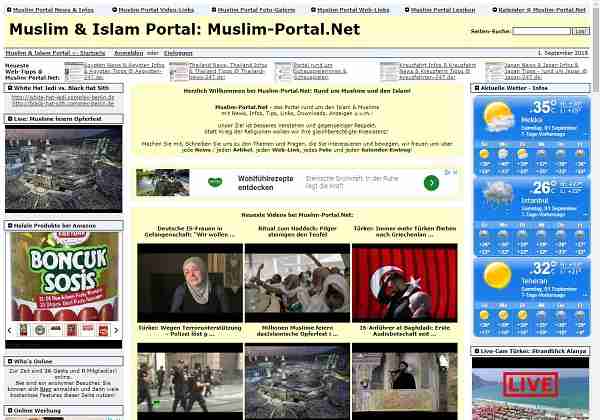The image size is (600, 420).
Task: Click next arrow in Amazon product carousel
Action: [x=116, y=330]
